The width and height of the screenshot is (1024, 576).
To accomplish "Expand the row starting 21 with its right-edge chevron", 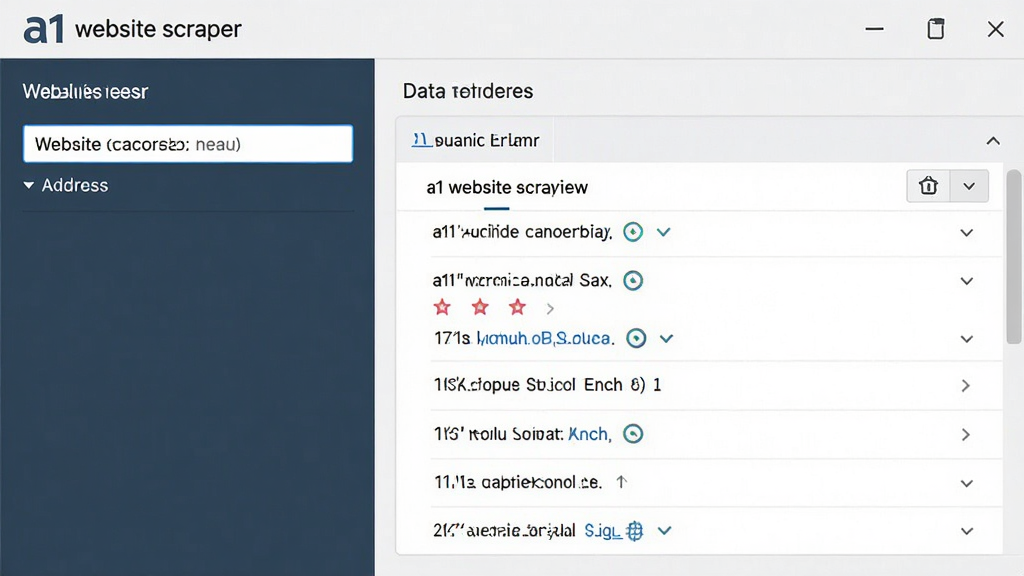I will [967, 532].
